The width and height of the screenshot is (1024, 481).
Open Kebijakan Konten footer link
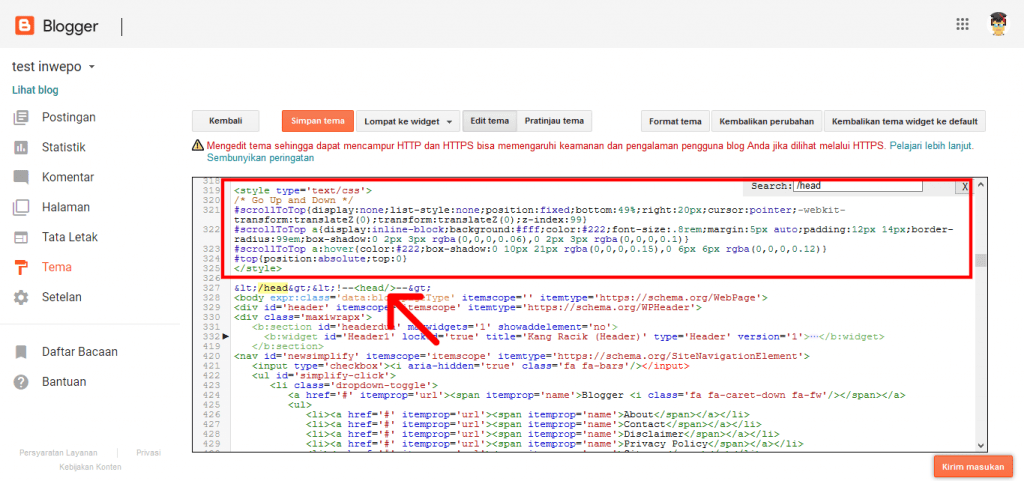point(90,467)
